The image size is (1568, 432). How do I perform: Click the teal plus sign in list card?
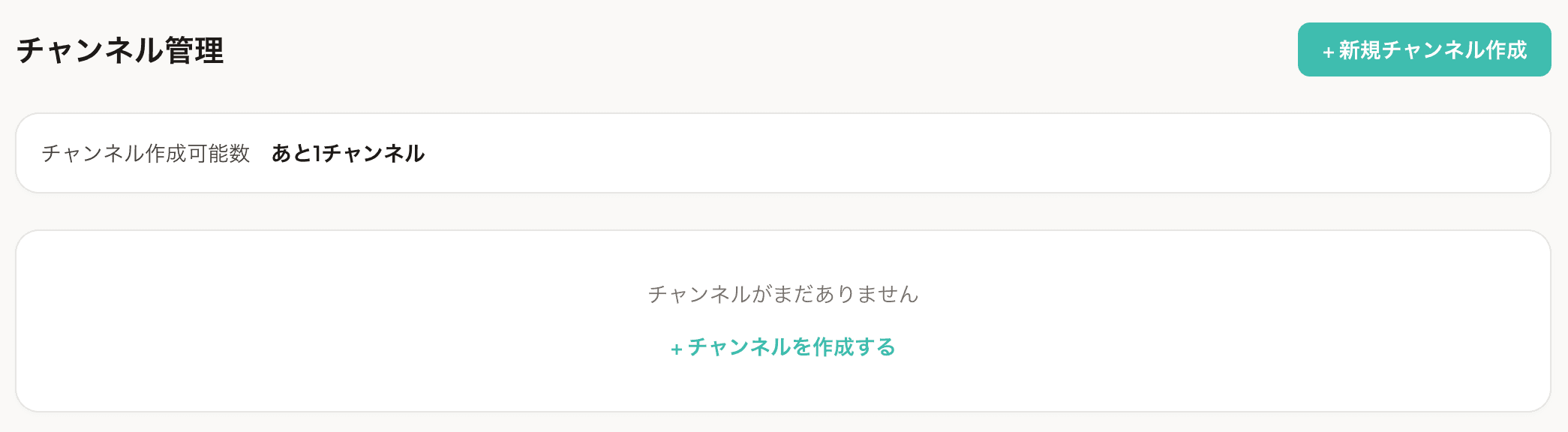point(676,349)
